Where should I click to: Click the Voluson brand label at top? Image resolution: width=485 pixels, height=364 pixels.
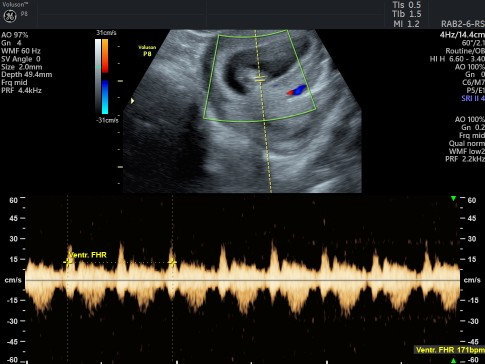point(14,4)
